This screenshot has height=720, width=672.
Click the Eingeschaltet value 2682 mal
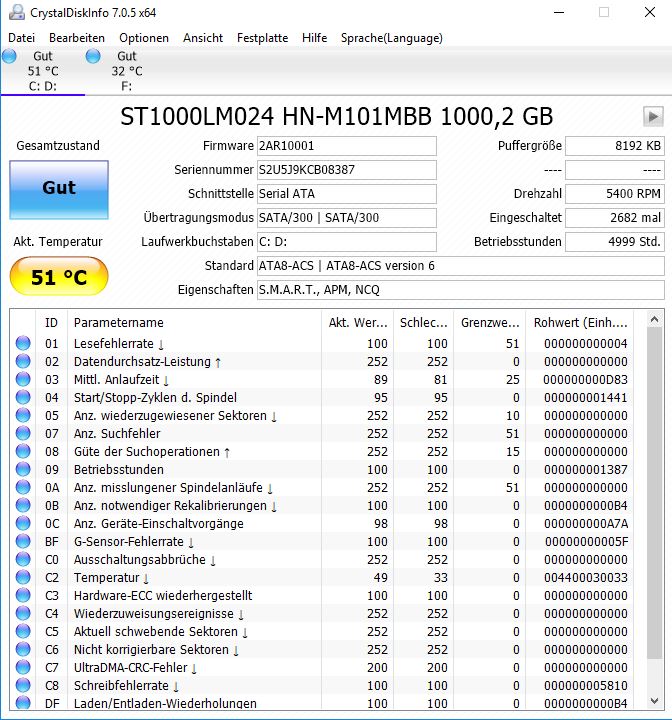[615, 218]
